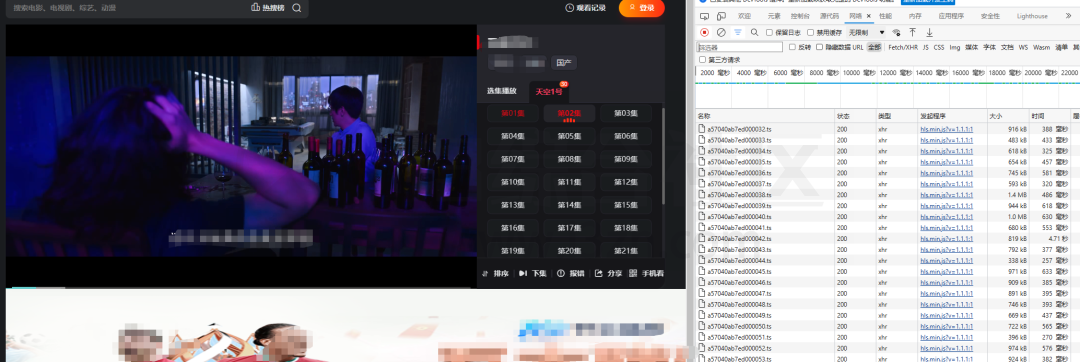Screen dimensions: 1080x362
Task: Focus the movie search input field
Action: [x=127, y=8]
